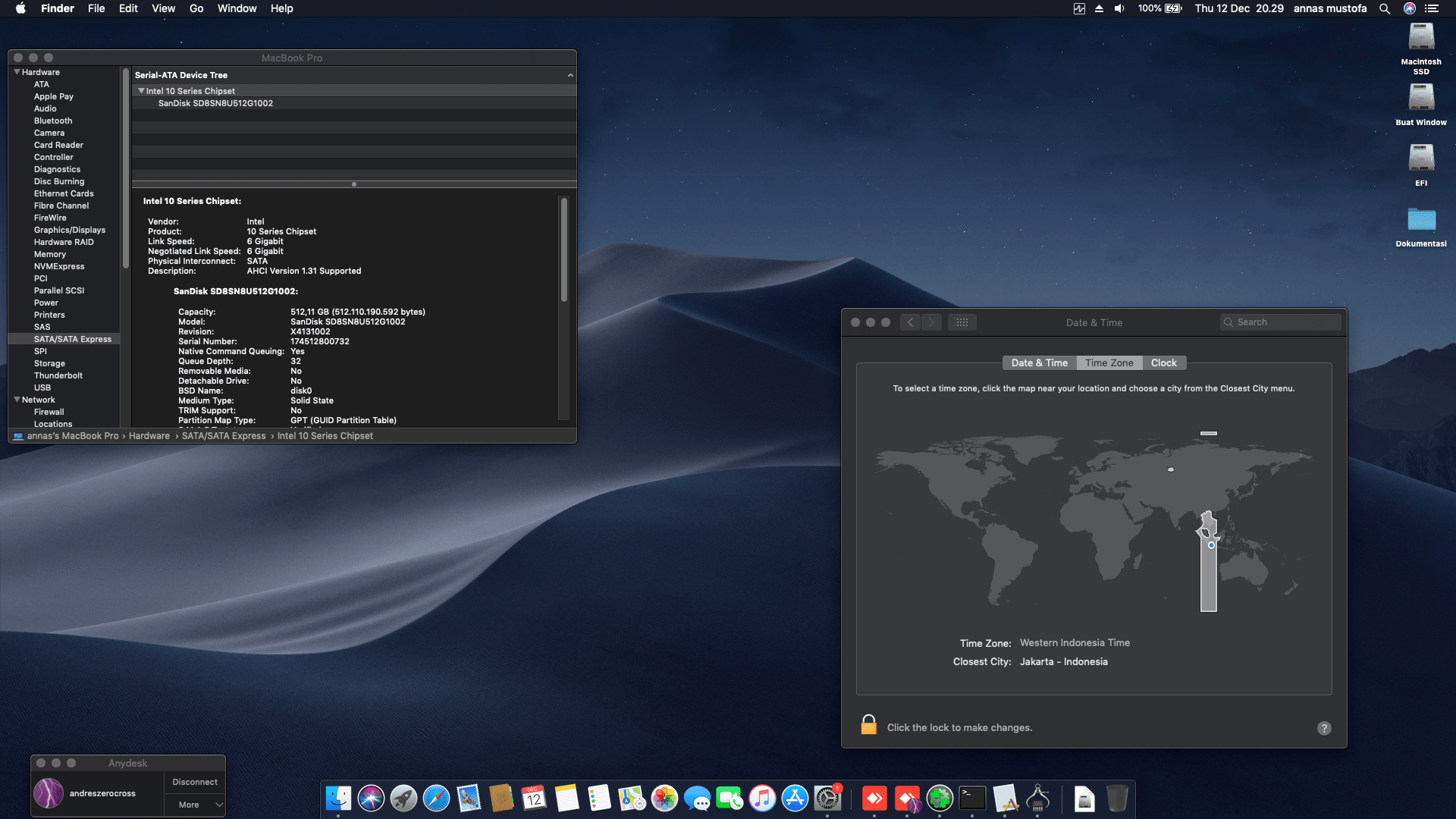1456x819 pixels.
Task: Open the Dokumentasi folder on desktop
Action: point(1420,220)
